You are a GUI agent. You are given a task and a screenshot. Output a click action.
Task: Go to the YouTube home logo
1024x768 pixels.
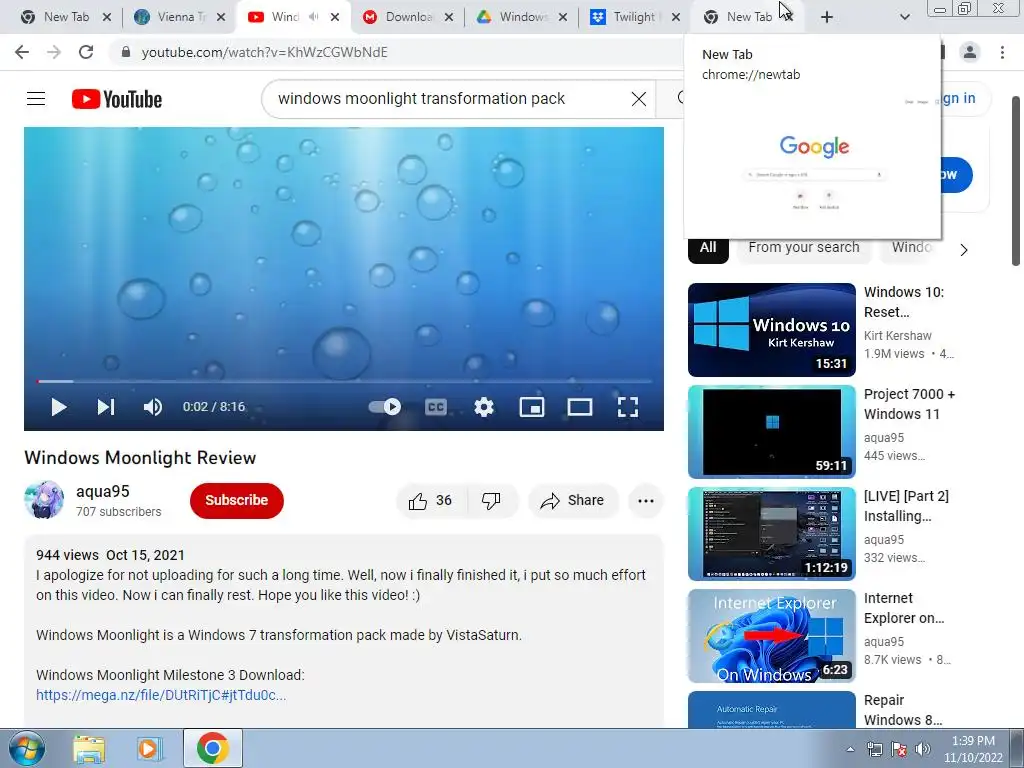click(x=117, y=99)
